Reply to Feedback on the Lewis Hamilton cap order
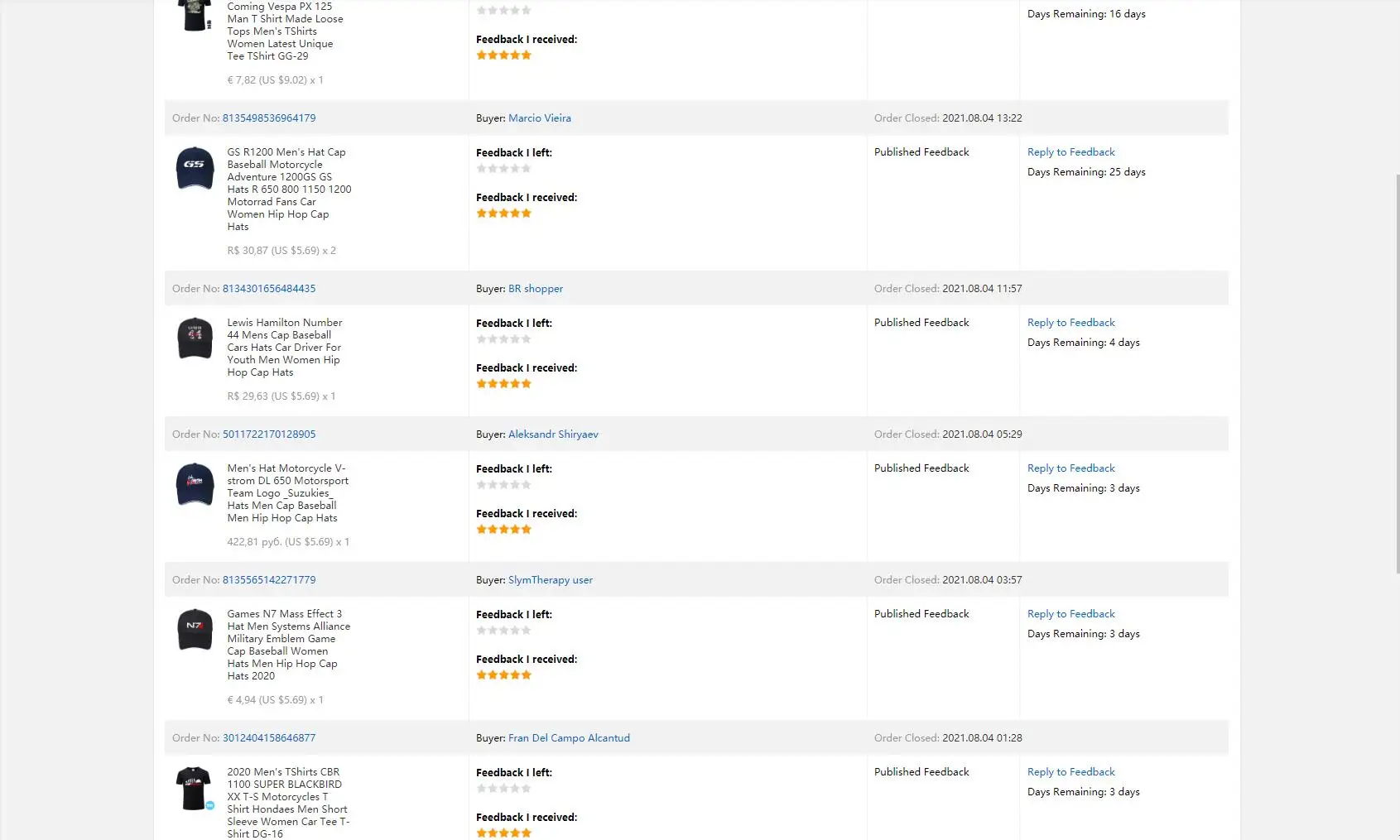The height and width of the screenshot is (840, 1400). coord(1071,323)
